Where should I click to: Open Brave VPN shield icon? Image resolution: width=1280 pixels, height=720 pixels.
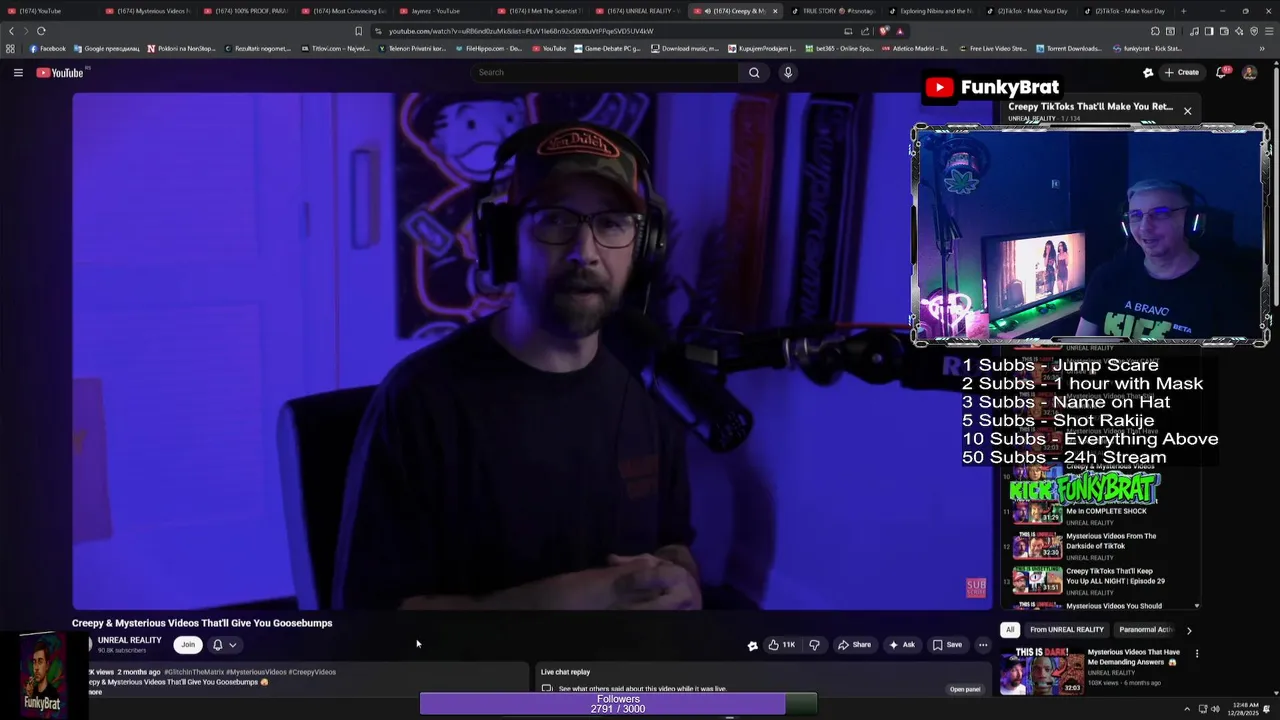pos(1254,31)
